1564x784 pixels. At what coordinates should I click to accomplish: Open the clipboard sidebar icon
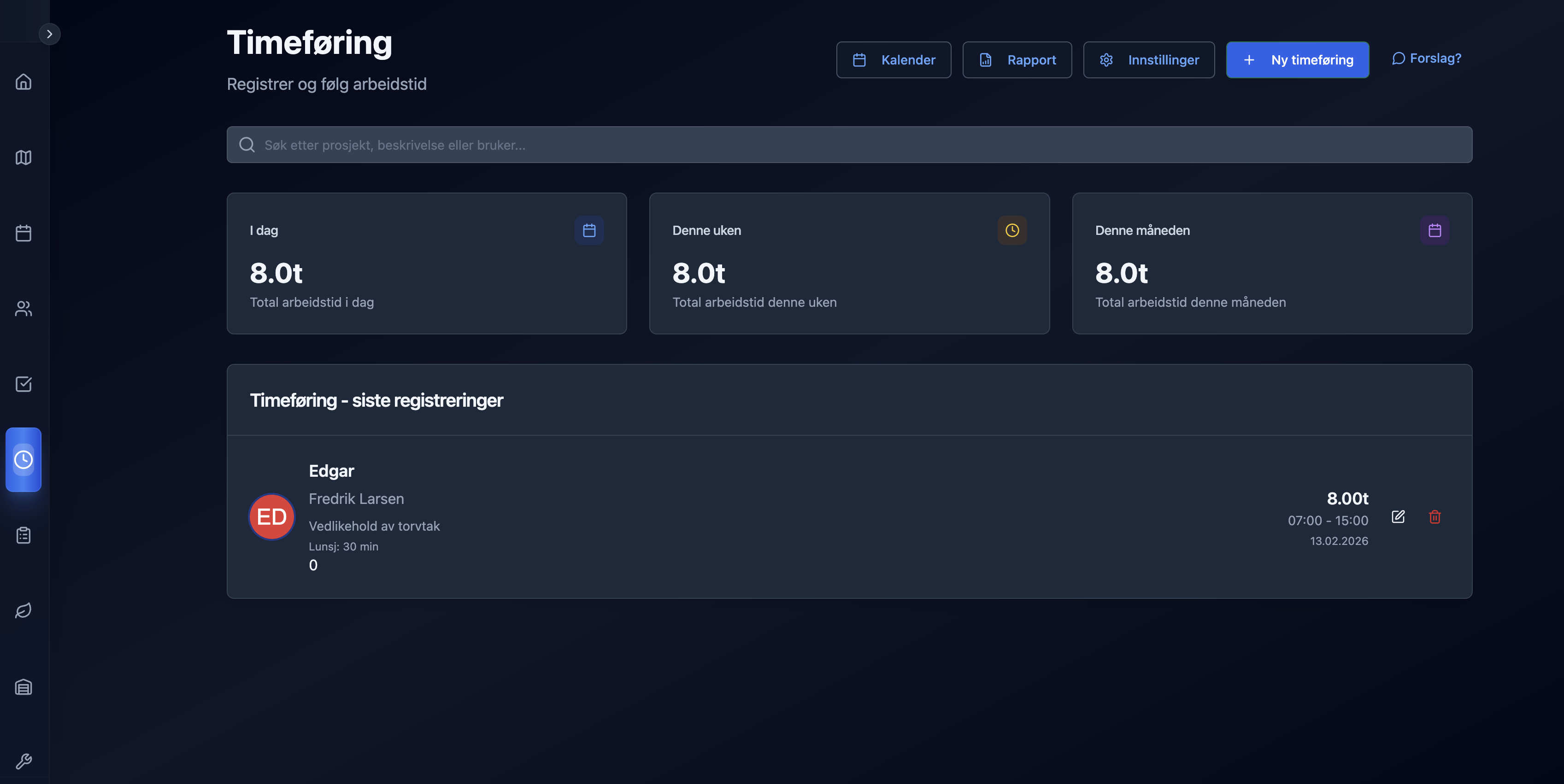(x=23, y=535)
